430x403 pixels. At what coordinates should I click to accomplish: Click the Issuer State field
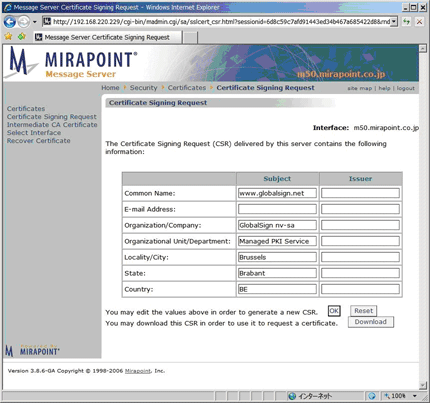[x=360, y=273]
